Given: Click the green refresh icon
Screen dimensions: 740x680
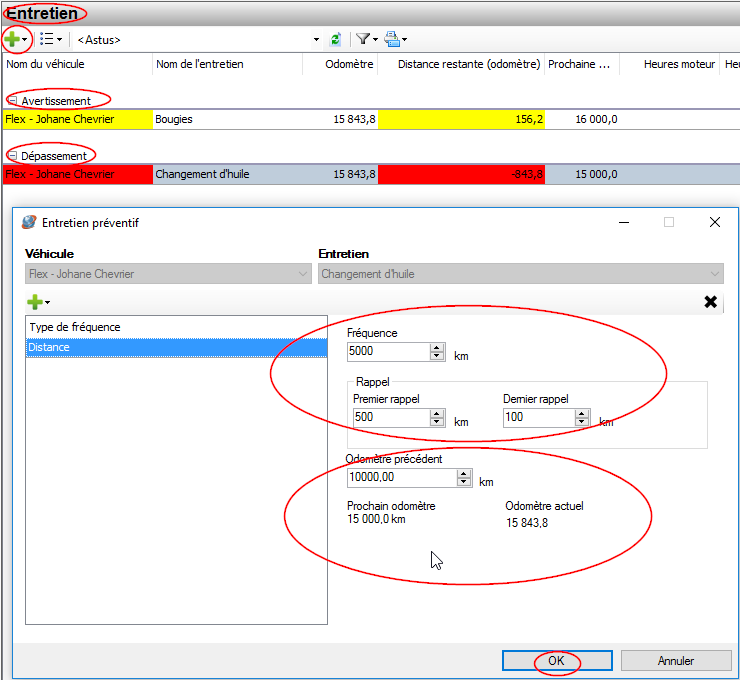Looking at the screenshot, I should click(x=336, y=39).
